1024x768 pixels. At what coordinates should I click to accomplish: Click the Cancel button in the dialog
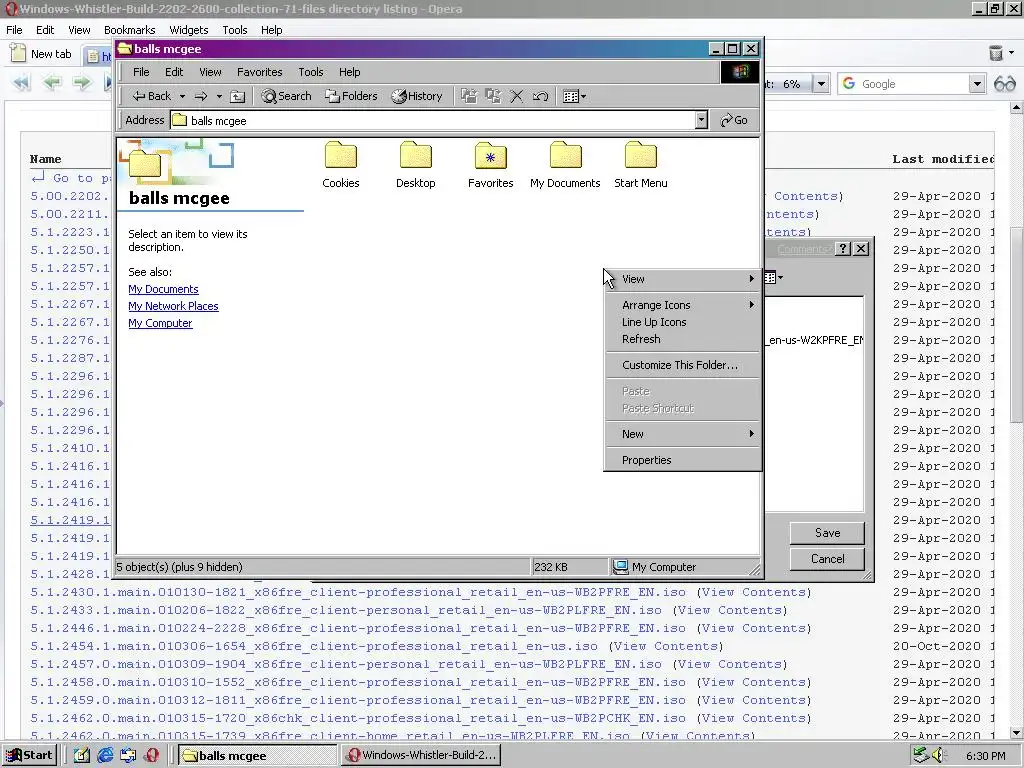(827, 559)
